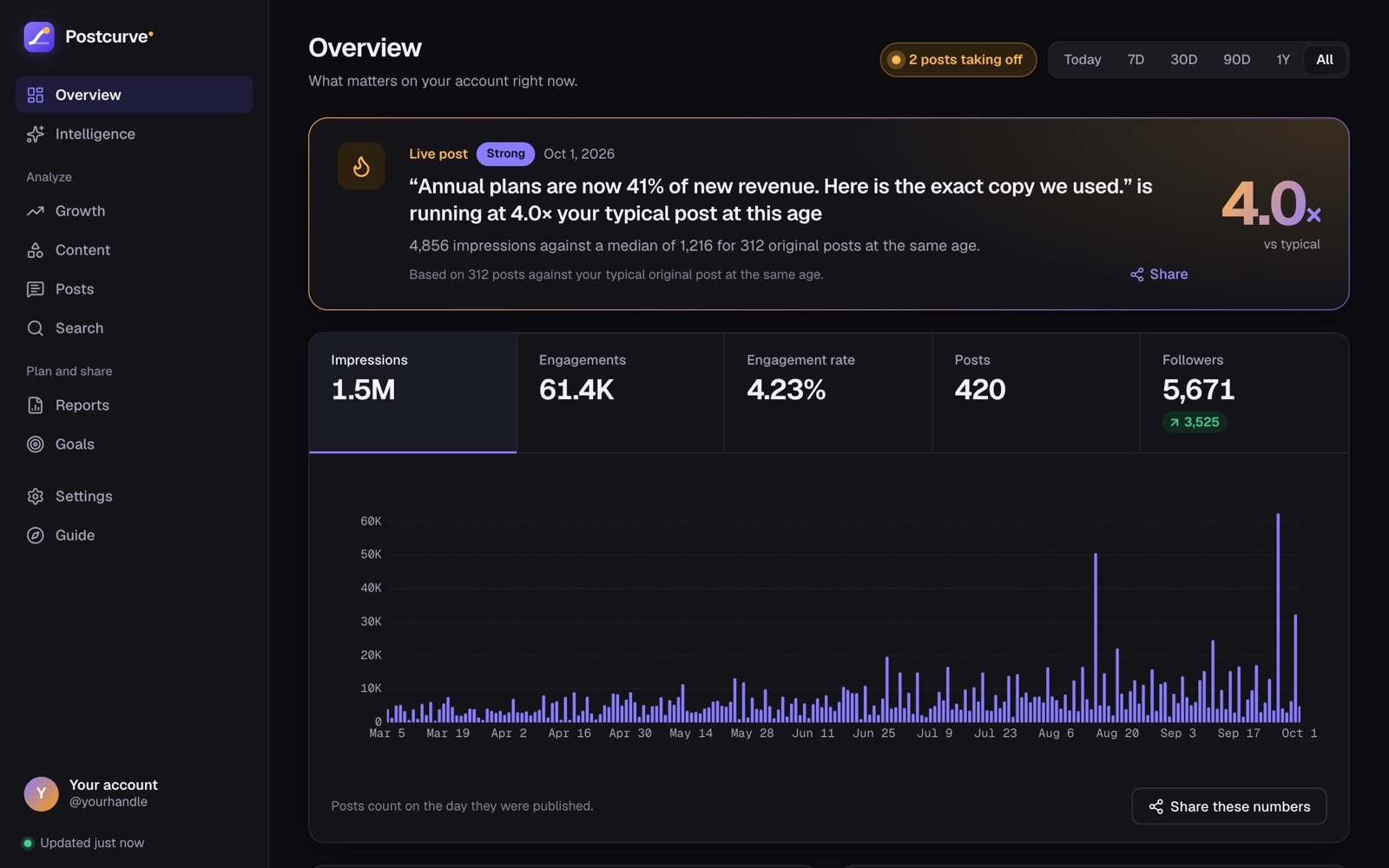Switch to the Posts metric tab
Image resolution: width=1389 pixels, height=868 pixels.
pos(1037,393)
